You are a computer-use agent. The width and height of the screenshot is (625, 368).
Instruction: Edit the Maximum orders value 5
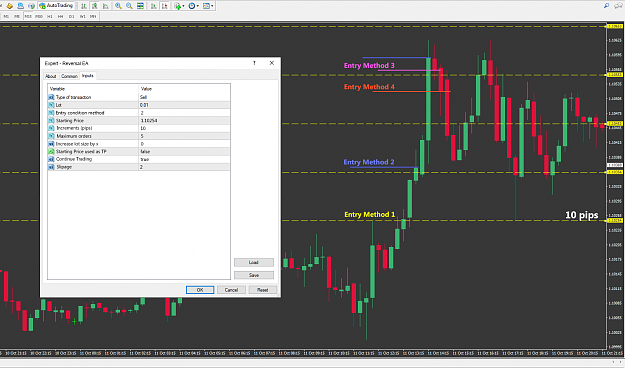coord(184,136)
